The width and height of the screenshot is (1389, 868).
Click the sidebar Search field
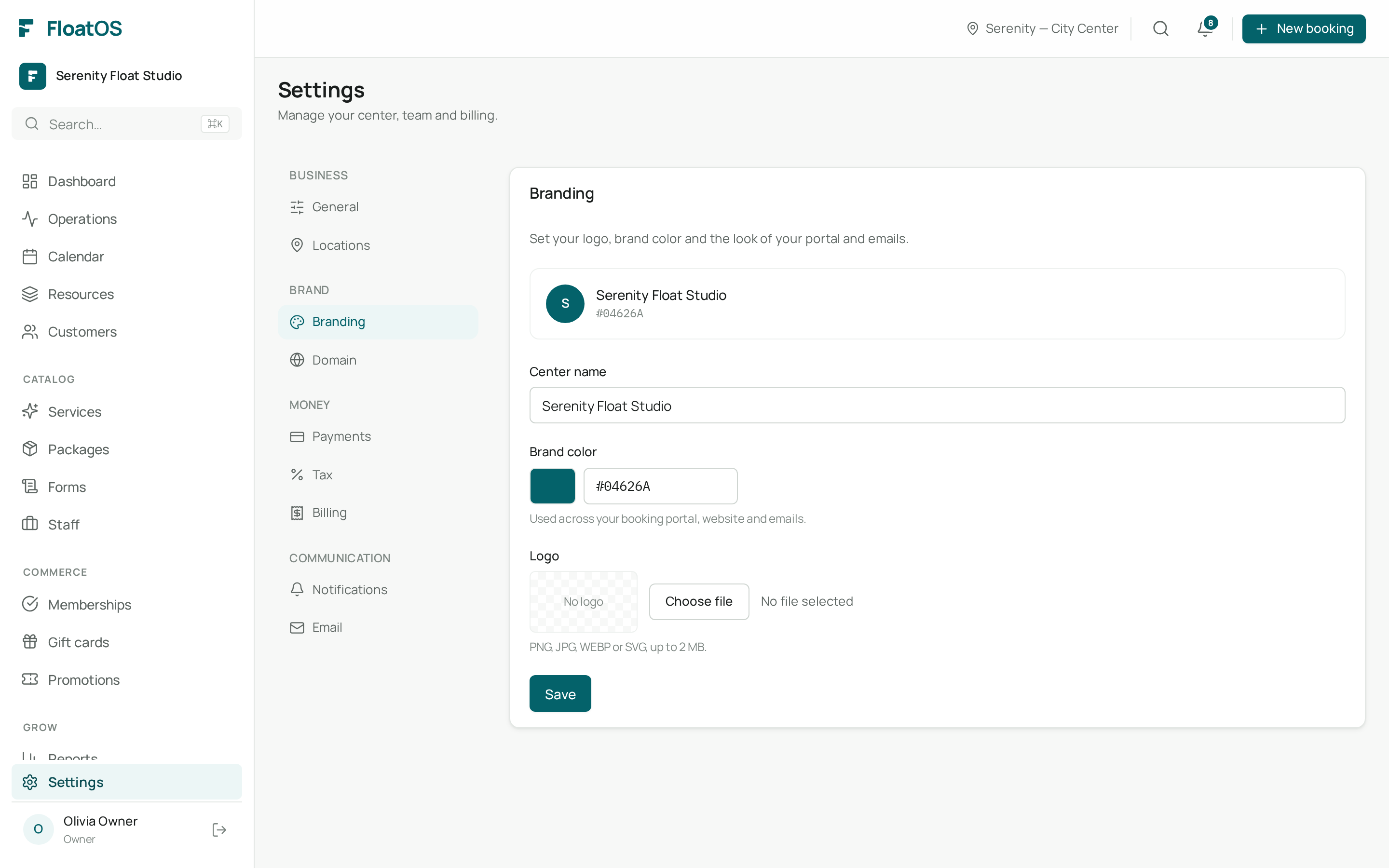click(127, 124)
